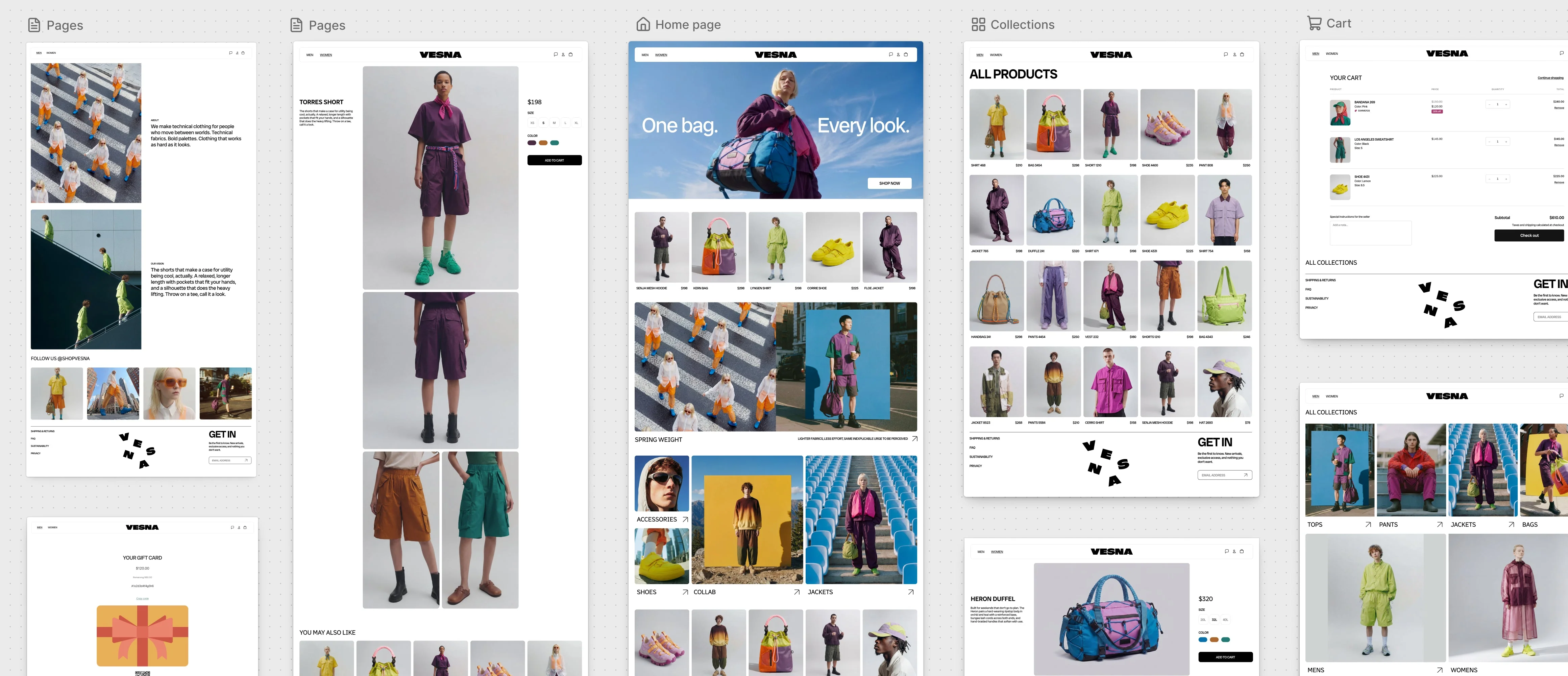Increase Los Angeles Sweatshirt quantity
This screenshot has width=1568, height=676.
1506,141
